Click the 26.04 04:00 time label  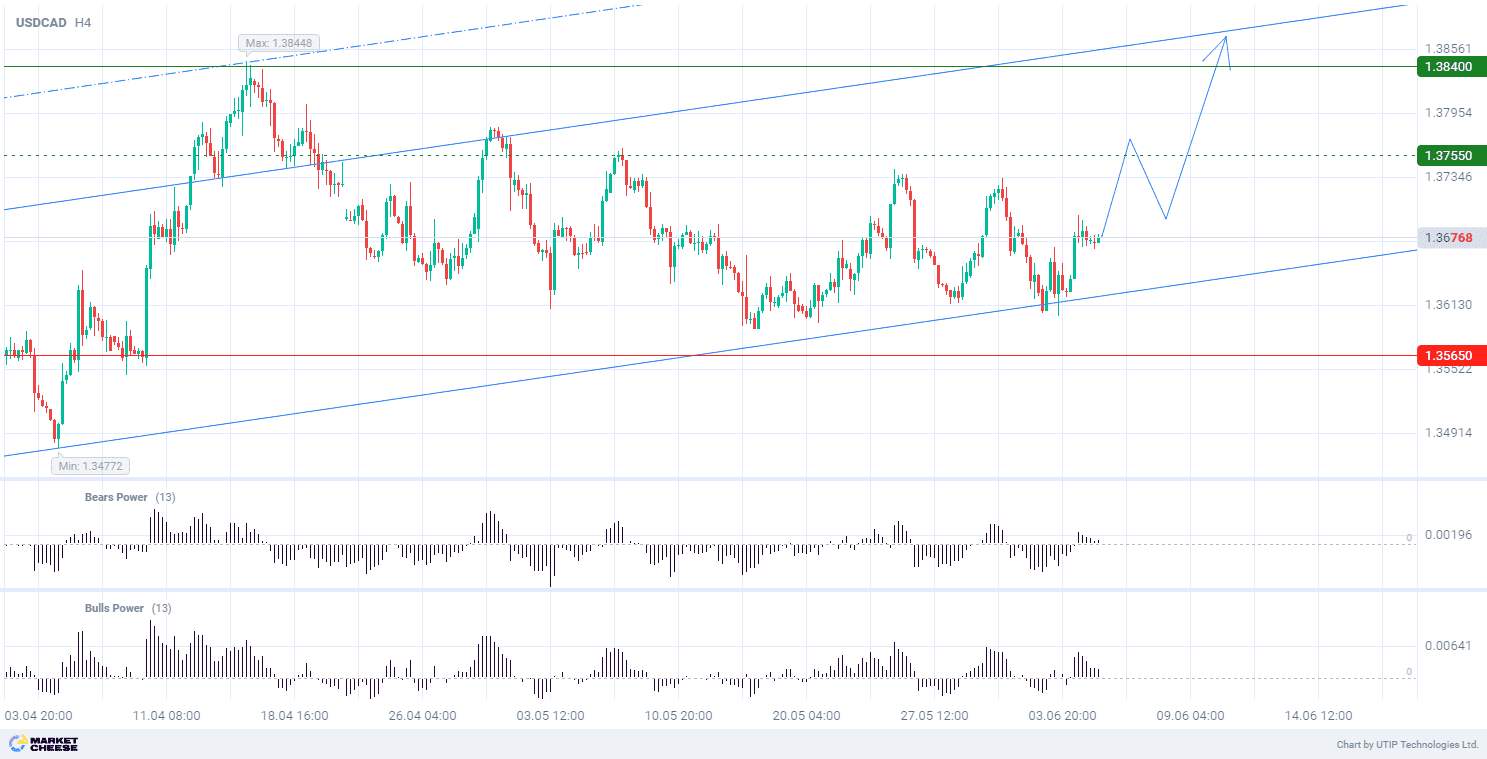click(423, 716)
